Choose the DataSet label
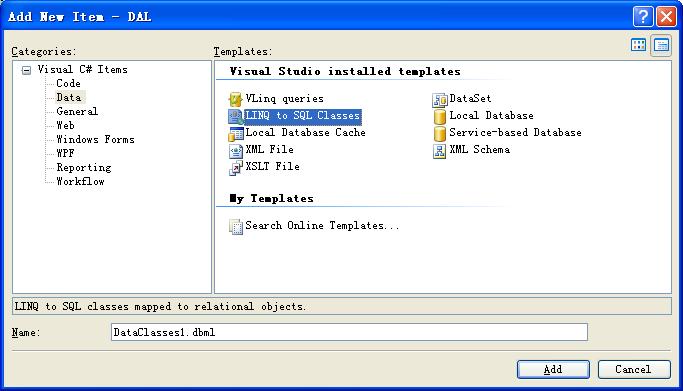683x391 pixels. (470, 98)
